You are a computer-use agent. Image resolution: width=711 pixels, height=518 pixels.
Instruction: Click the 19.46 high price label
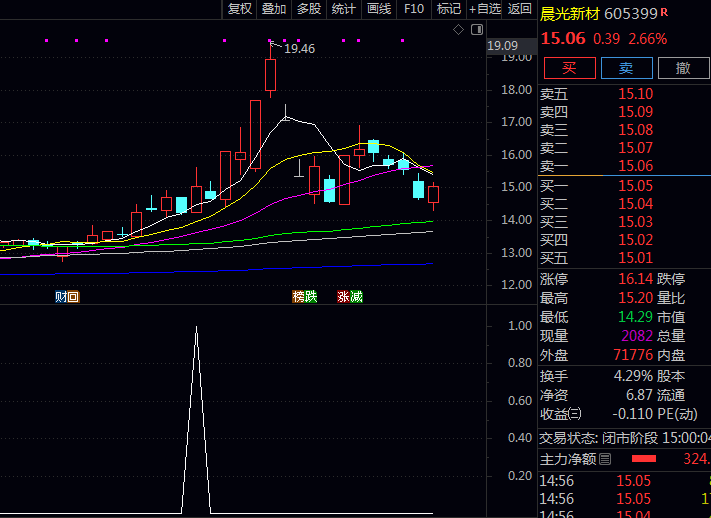(x=299, y=49)
